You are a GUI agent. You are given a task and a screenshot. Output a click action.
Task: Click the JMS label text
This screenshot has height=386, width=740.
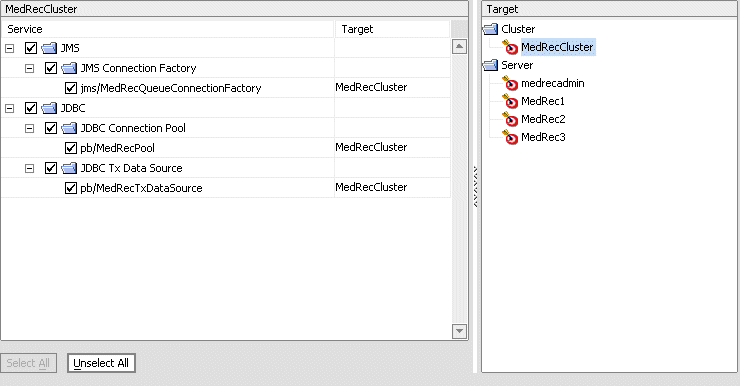click(70, 48)
